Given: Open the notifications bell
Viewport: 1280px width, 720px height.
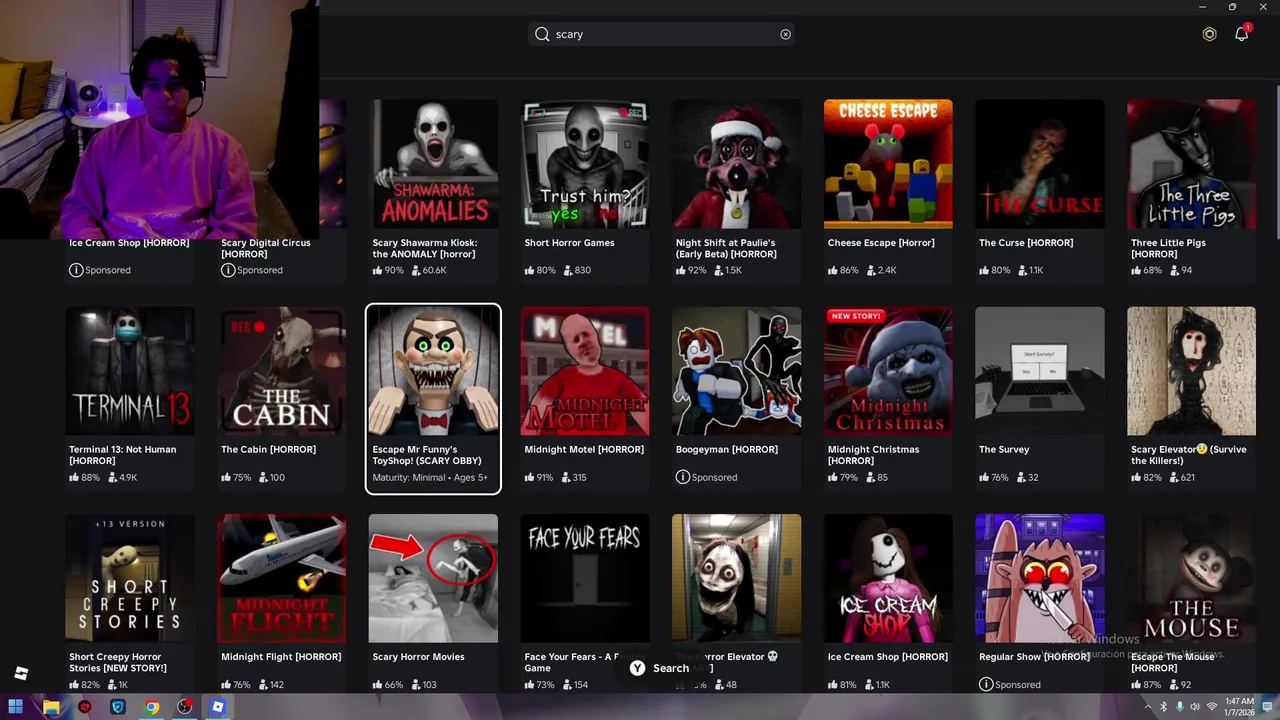Looking at the screenshot, I should coord(1242,34).
